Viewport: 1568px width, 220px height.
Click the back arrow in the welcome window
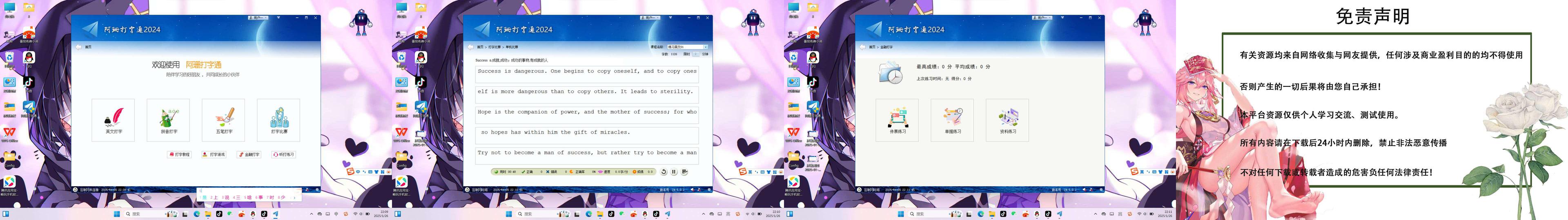(78, 47)
